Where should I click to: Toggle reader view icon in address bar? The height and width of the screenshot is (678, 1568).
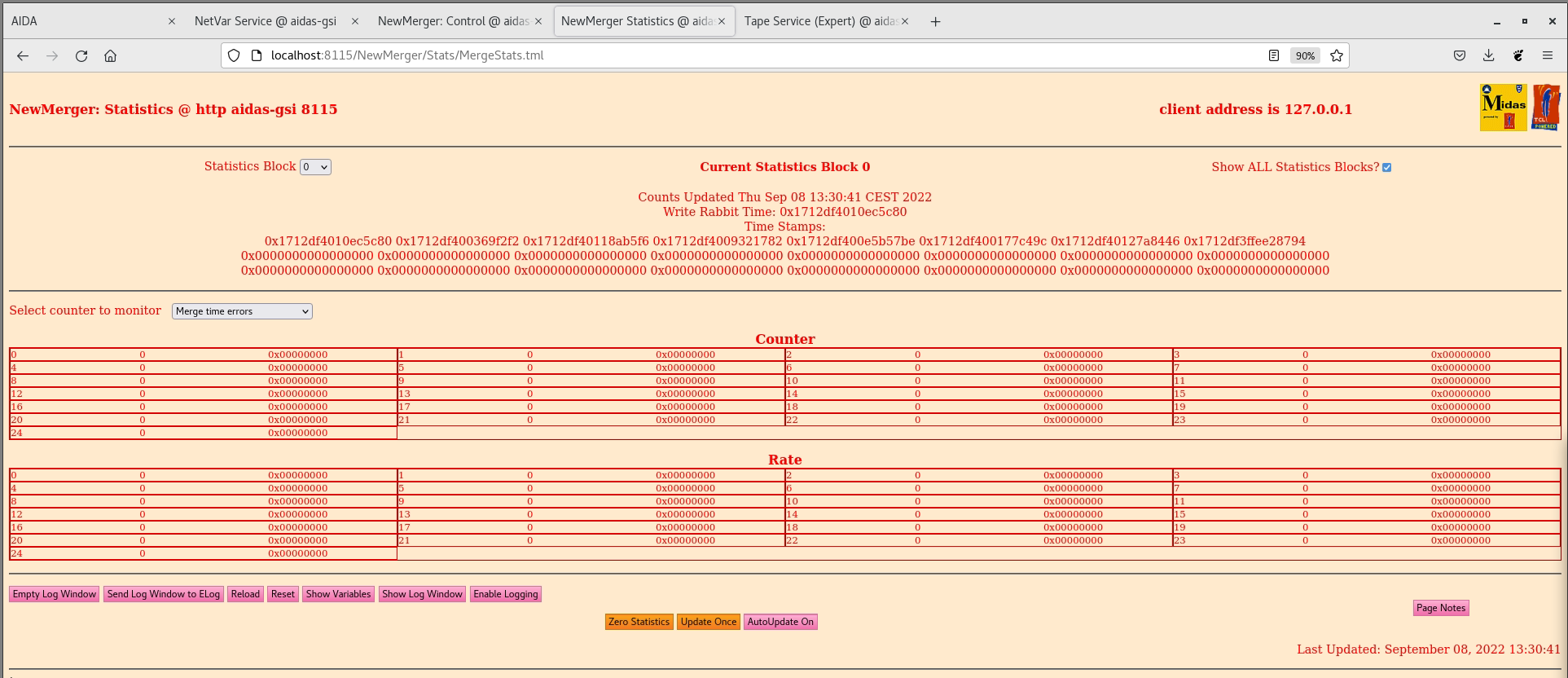point(1273,55)
